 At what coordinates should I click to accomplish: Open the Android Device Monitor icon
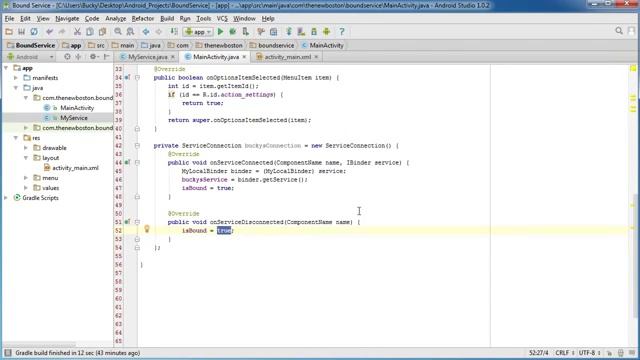point(327,31)
